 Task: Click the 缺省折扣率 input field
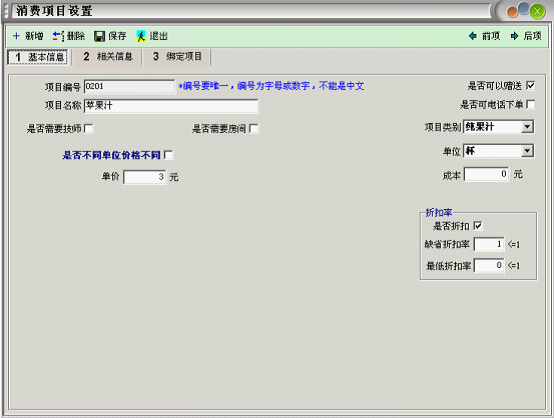coord(489,245)
